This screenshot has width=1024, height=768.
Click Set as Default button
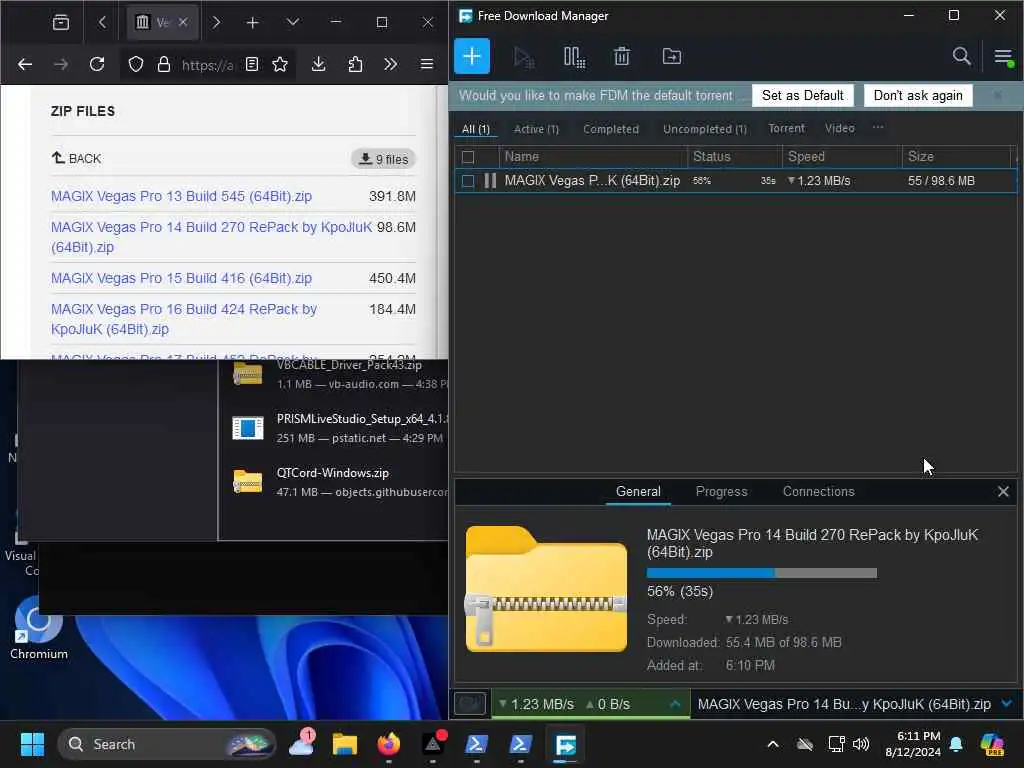(x=803, y=95)
